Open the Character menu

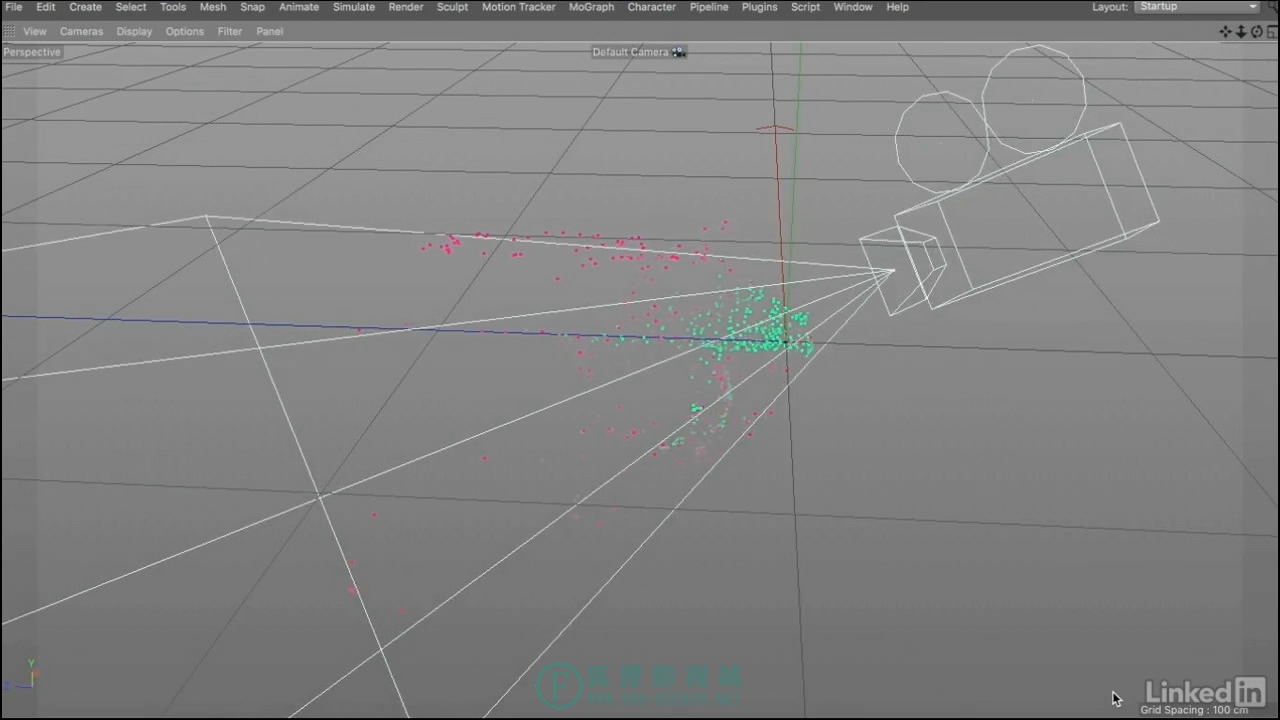pyautogui.click(x=651, y=7)
